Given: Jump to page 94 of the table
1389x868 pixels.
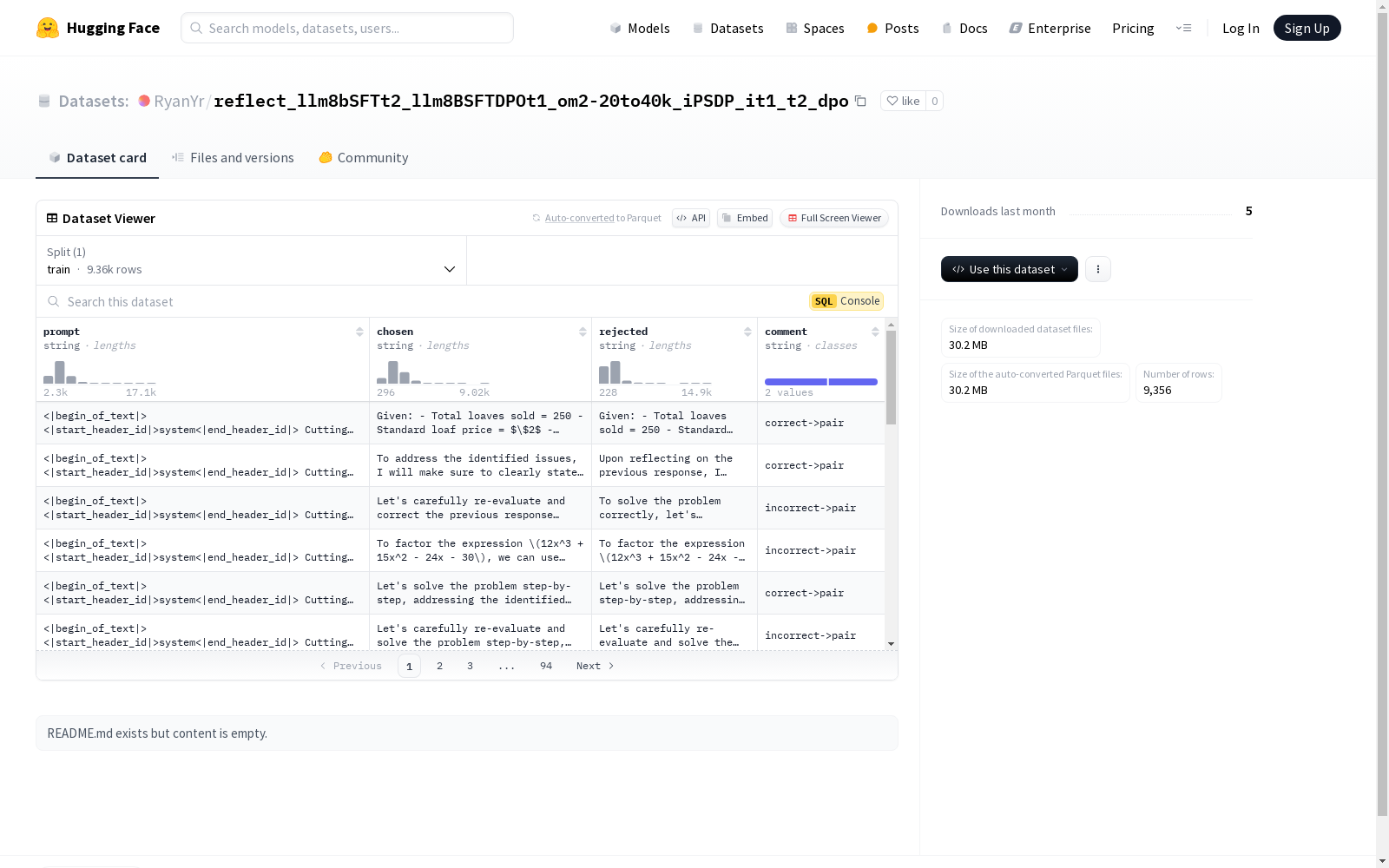Looking at the screenshot, I should coord(546,666).
